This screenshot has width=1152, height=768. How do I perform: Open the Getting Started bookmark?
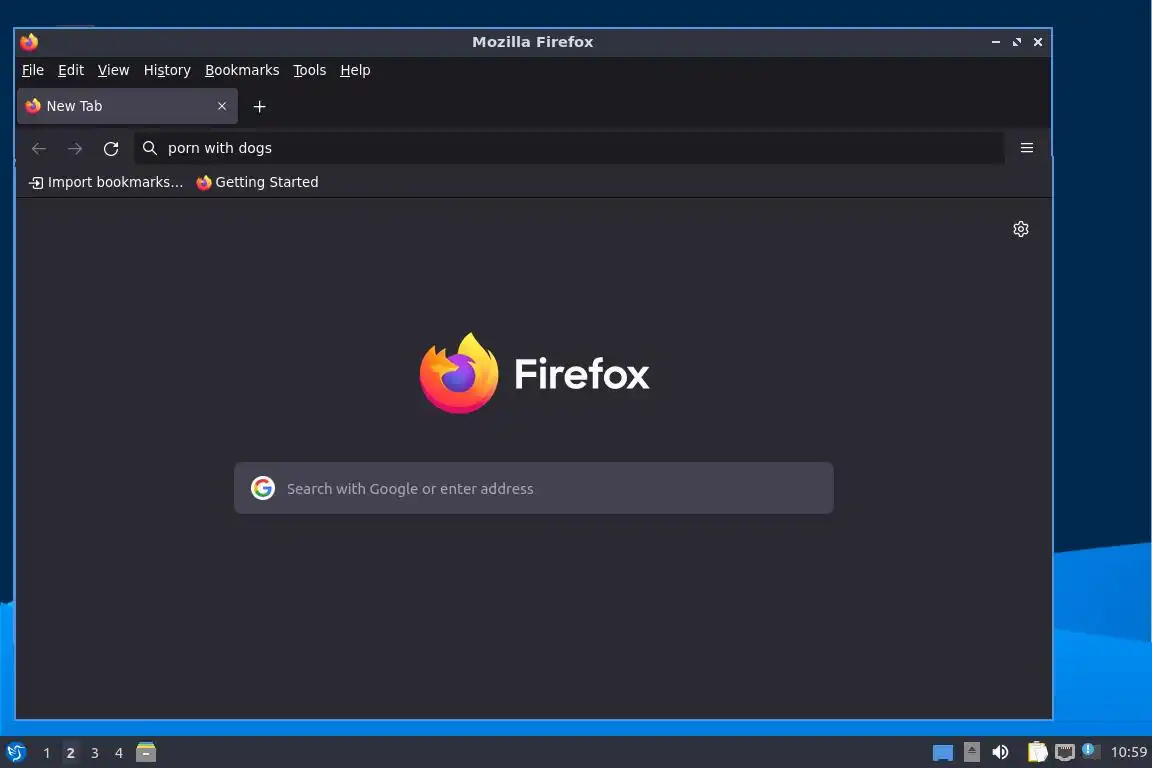tap(257, 182)
